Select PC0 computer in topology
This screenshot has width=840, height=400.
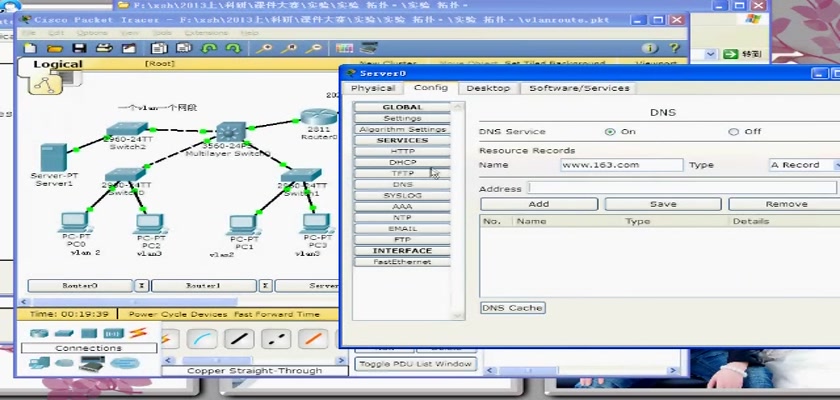coord(74,222)
